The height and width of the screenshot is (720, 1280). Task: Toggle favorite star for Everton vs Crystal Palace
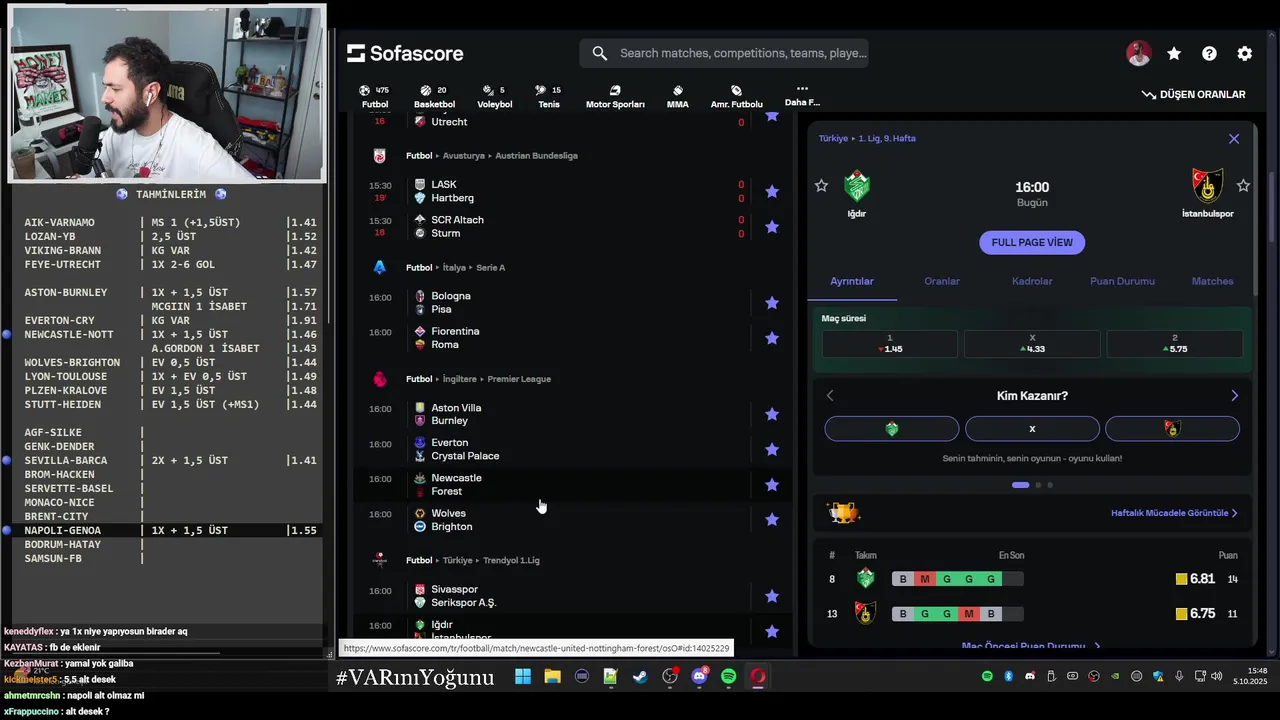(772, 449)
